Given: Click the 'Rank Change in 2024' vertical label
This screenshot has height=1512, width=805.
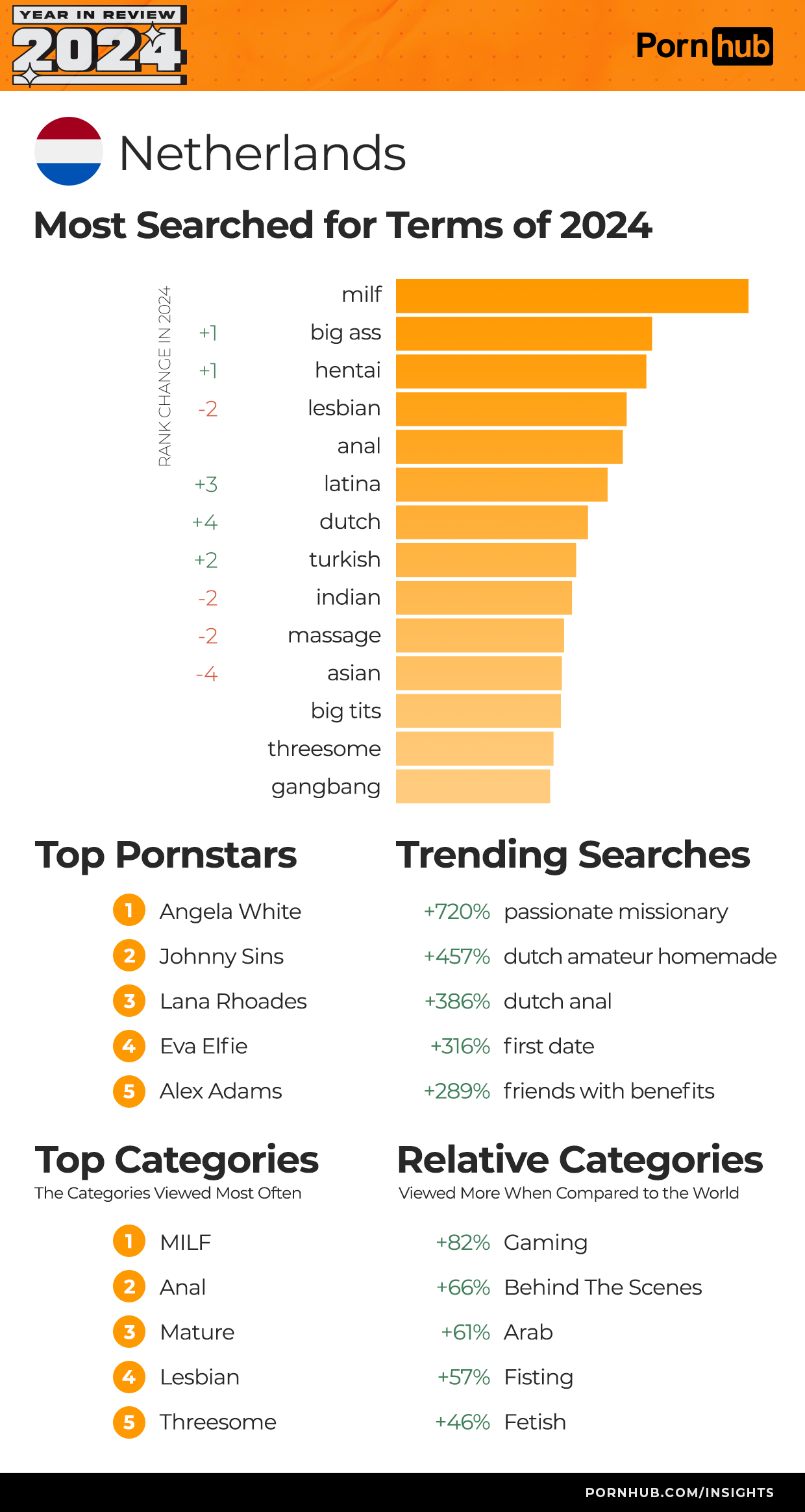Looking at the screenshot, I should tap(165, 376).
